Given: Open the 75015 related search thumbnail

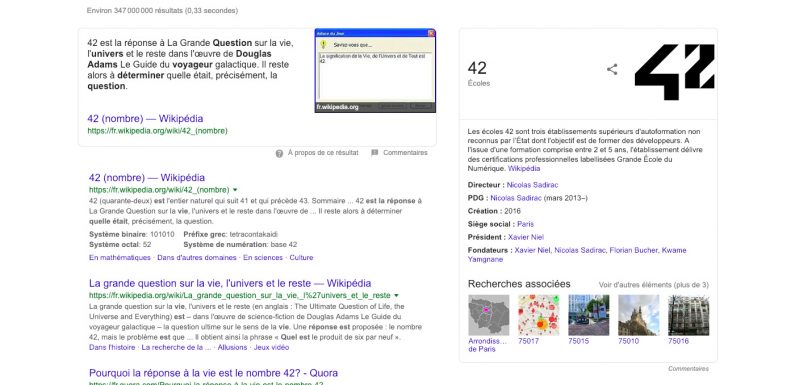Looking at the screenshot, I should [588, 315].
